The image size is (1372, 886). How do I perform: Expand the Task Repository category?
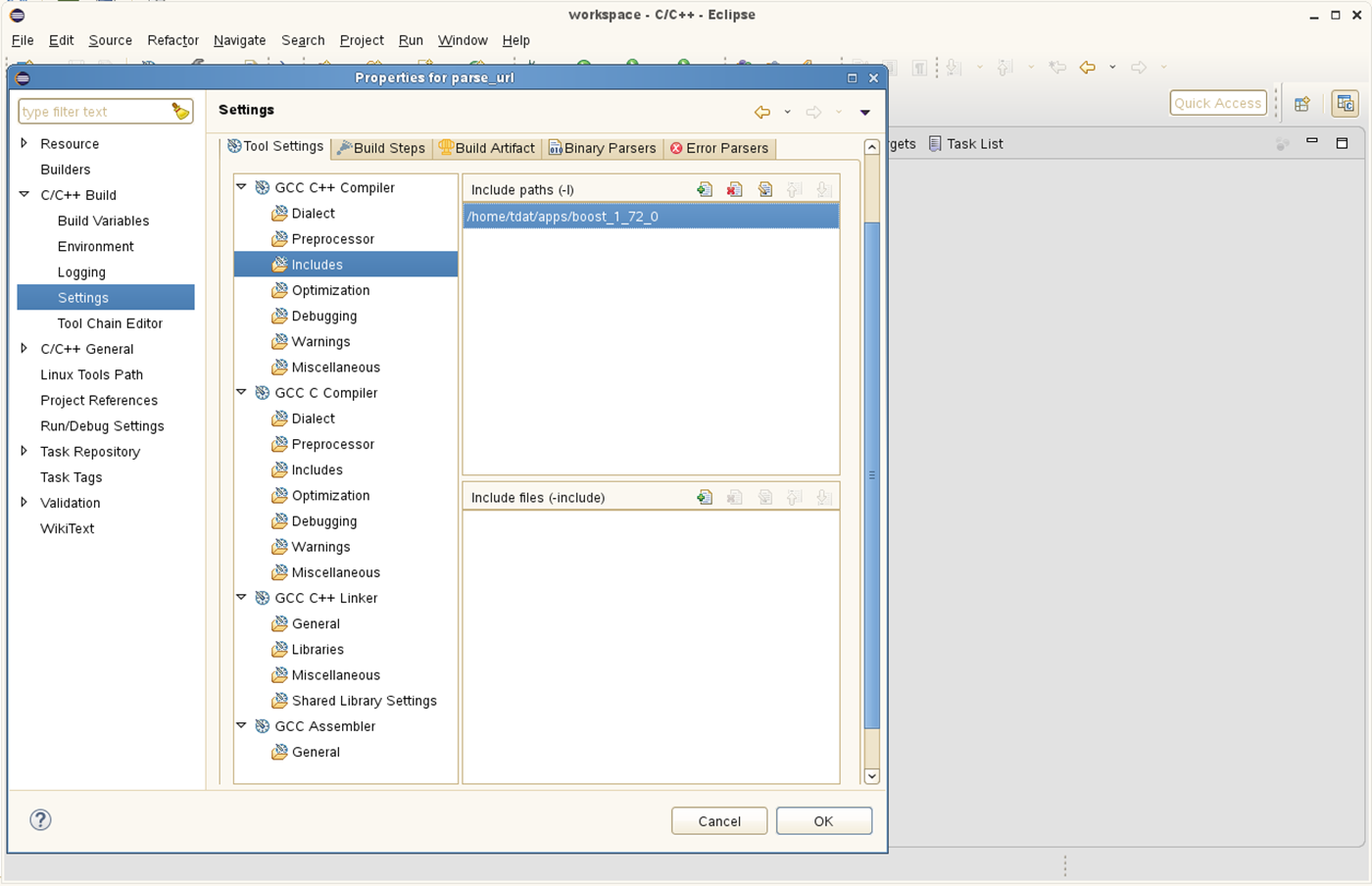click(24, 451)
